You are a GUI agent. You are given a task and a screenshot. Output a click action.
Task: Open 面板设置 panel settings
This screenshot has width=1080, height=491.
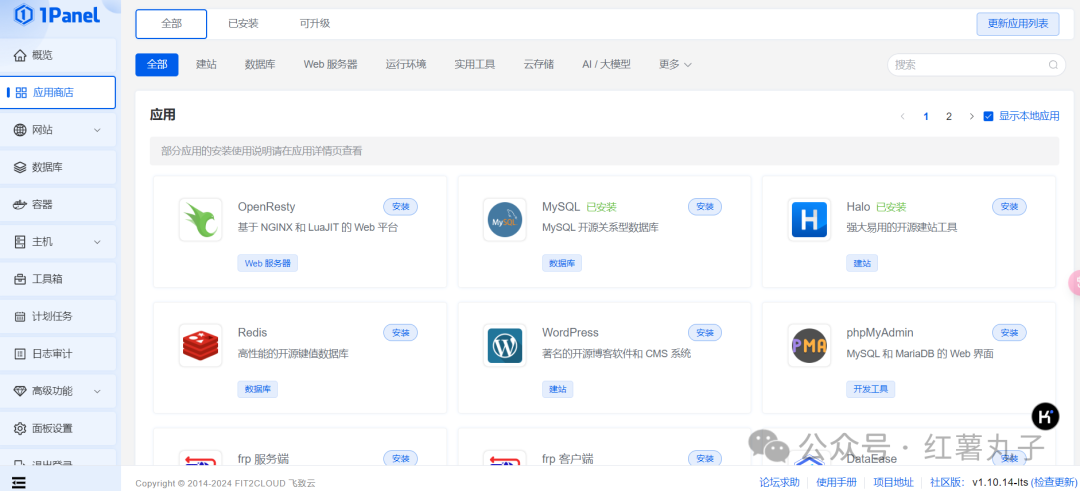click(x=58, y=428)
